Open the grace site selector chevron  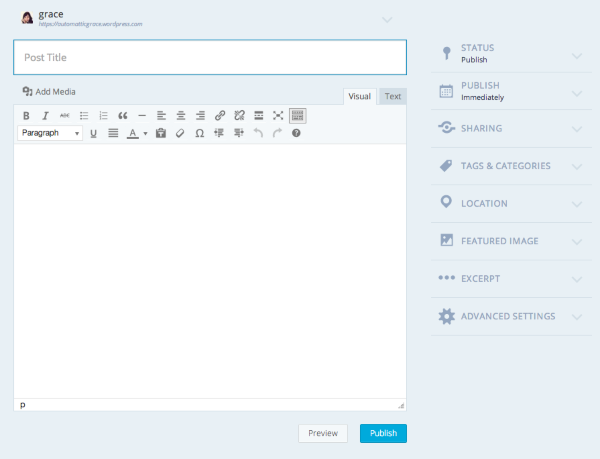(387, 20)
